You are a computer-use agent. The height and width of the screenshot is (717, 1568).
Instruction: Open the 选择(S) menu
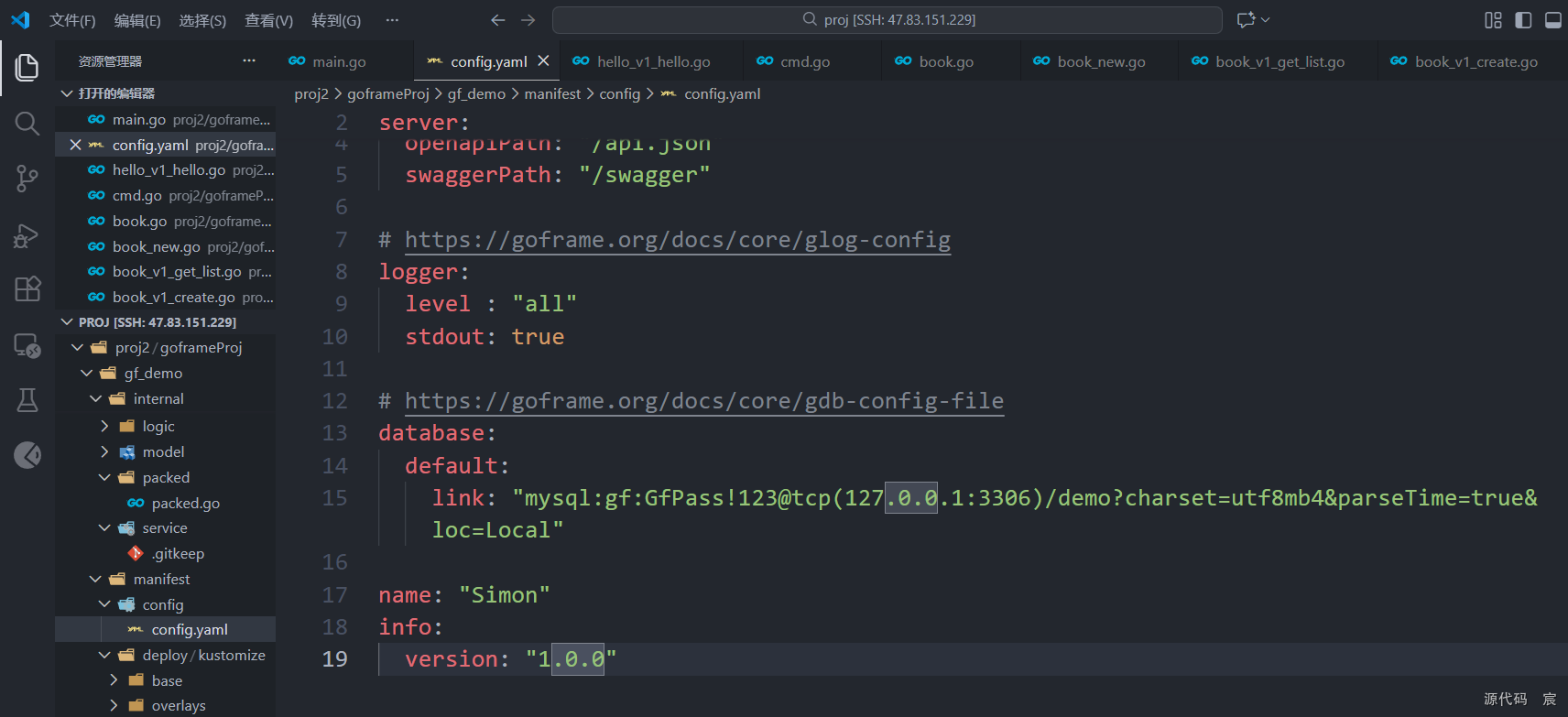[202, 20]
